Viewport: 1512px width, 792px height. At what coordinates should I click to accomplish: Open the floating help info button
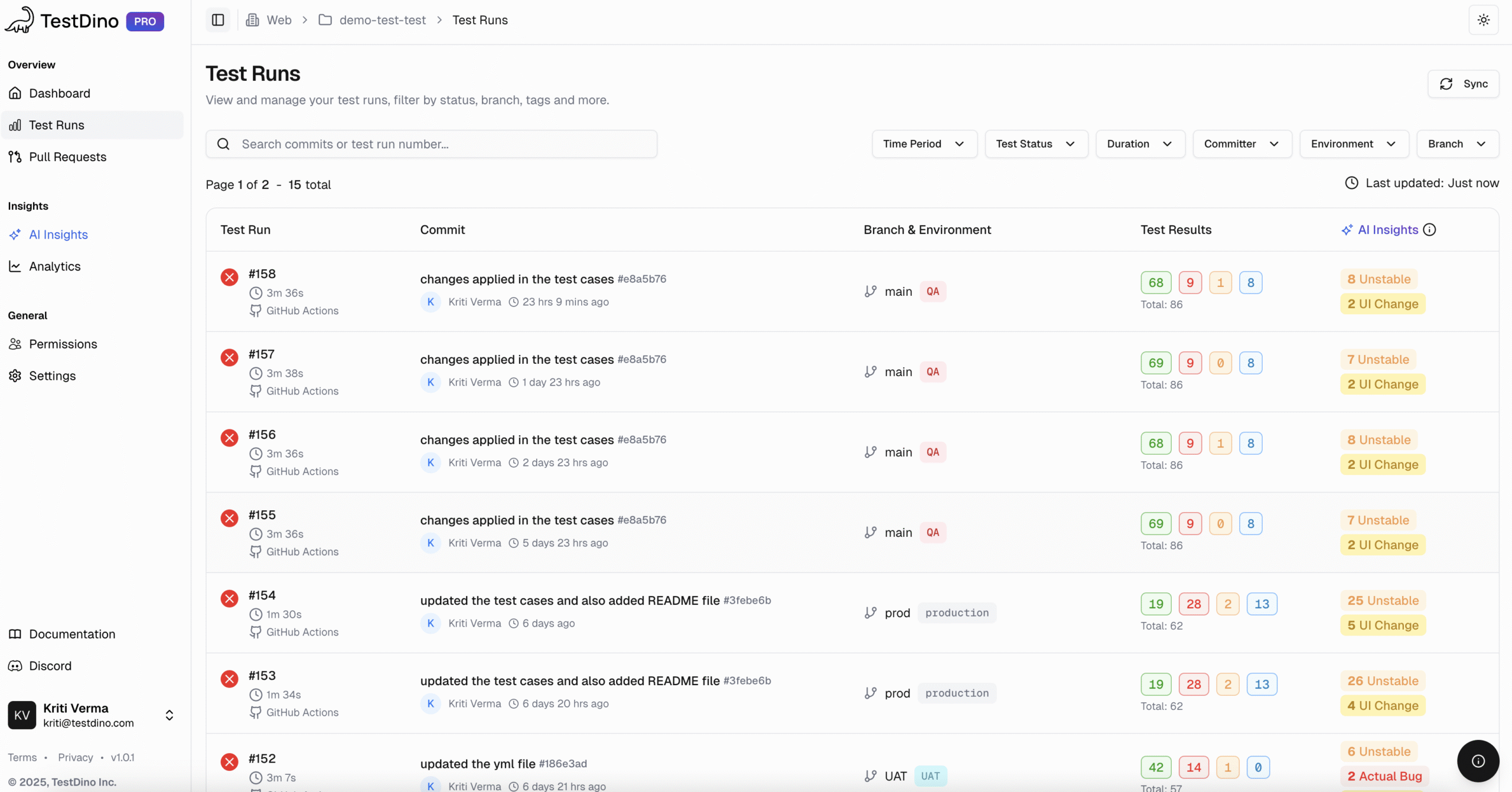[x=1478, y=761]
